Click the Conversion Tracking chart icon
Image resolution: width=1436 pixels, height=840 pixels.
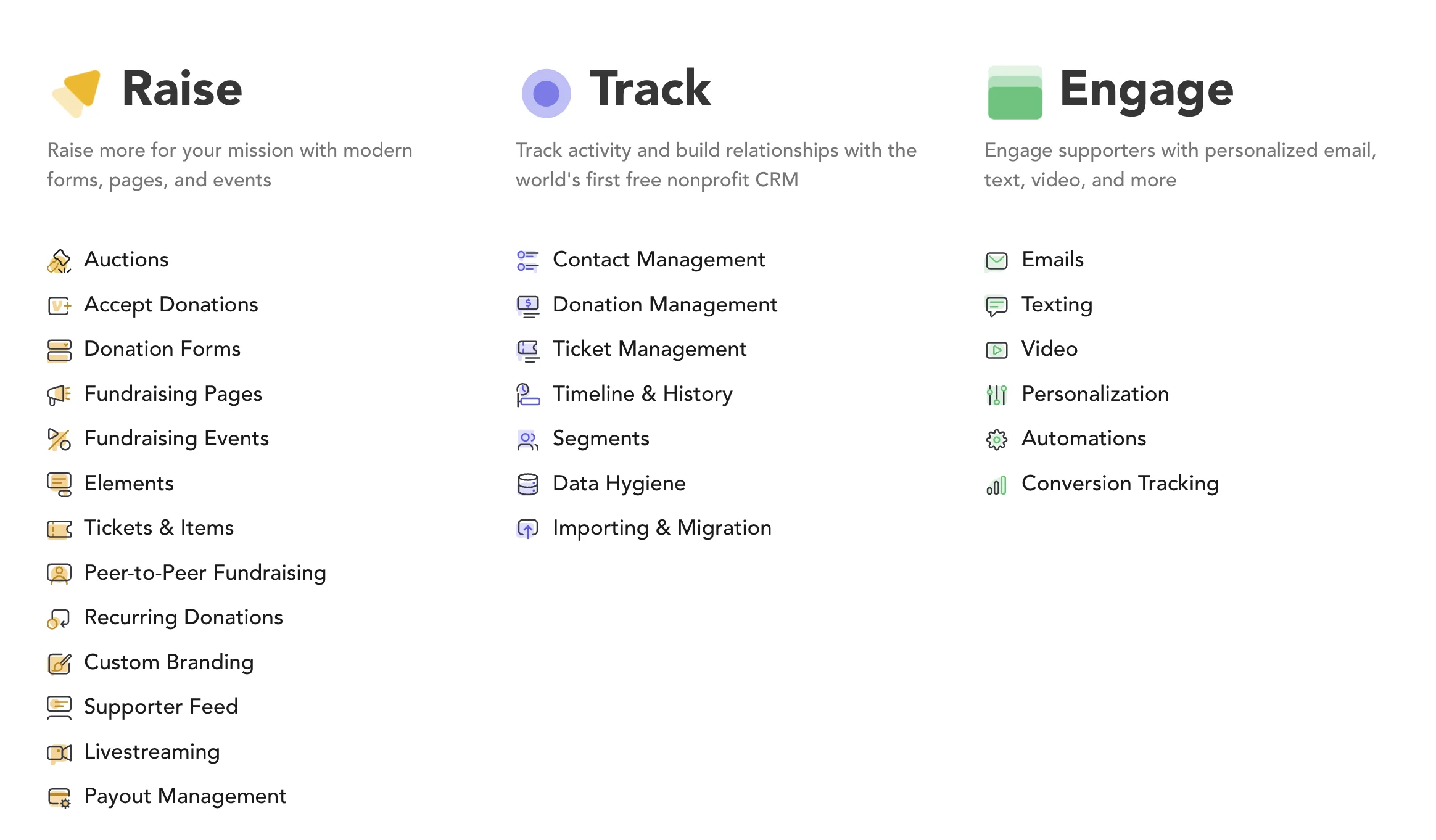996,485
